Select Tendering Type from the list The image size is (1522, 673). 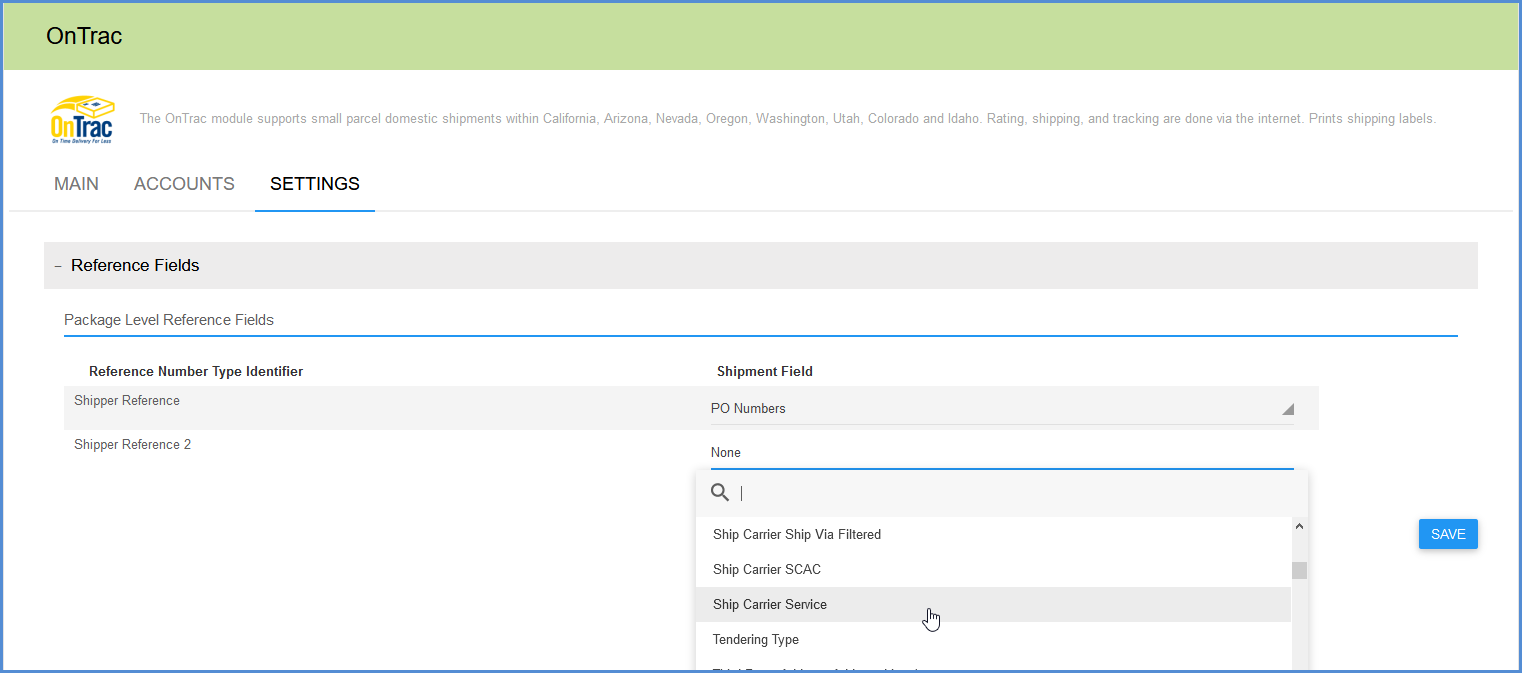755,639
